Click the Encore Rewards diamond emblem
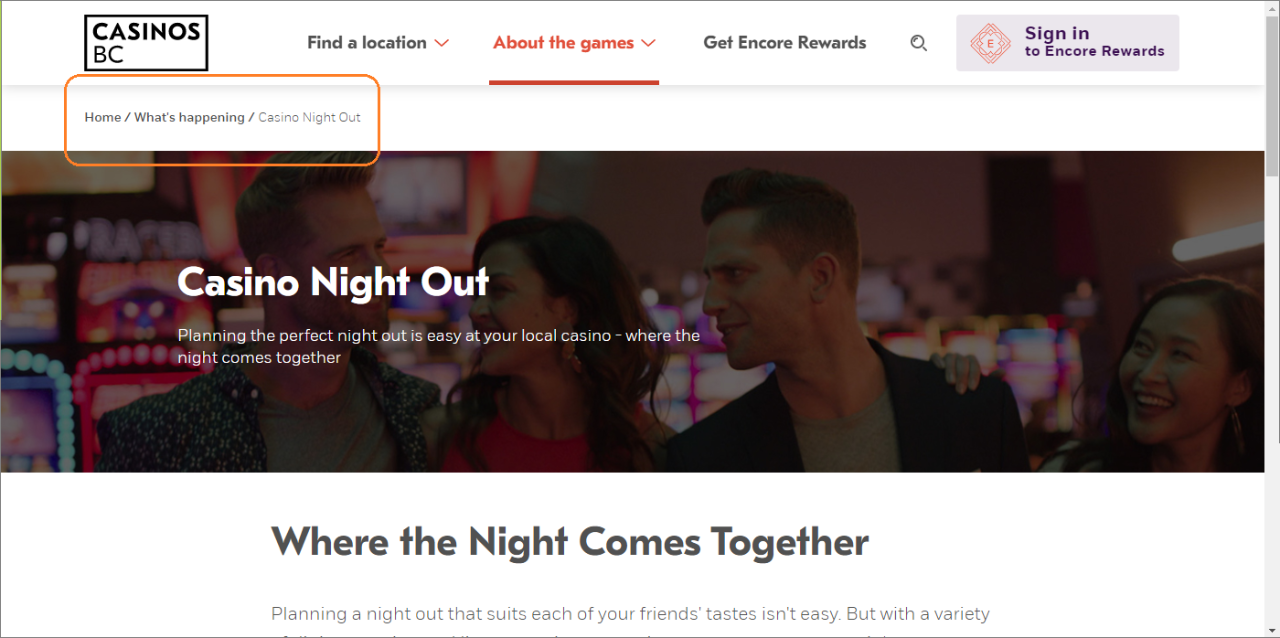Viewport: 1280px width, 638px height. tap(990, 43)
